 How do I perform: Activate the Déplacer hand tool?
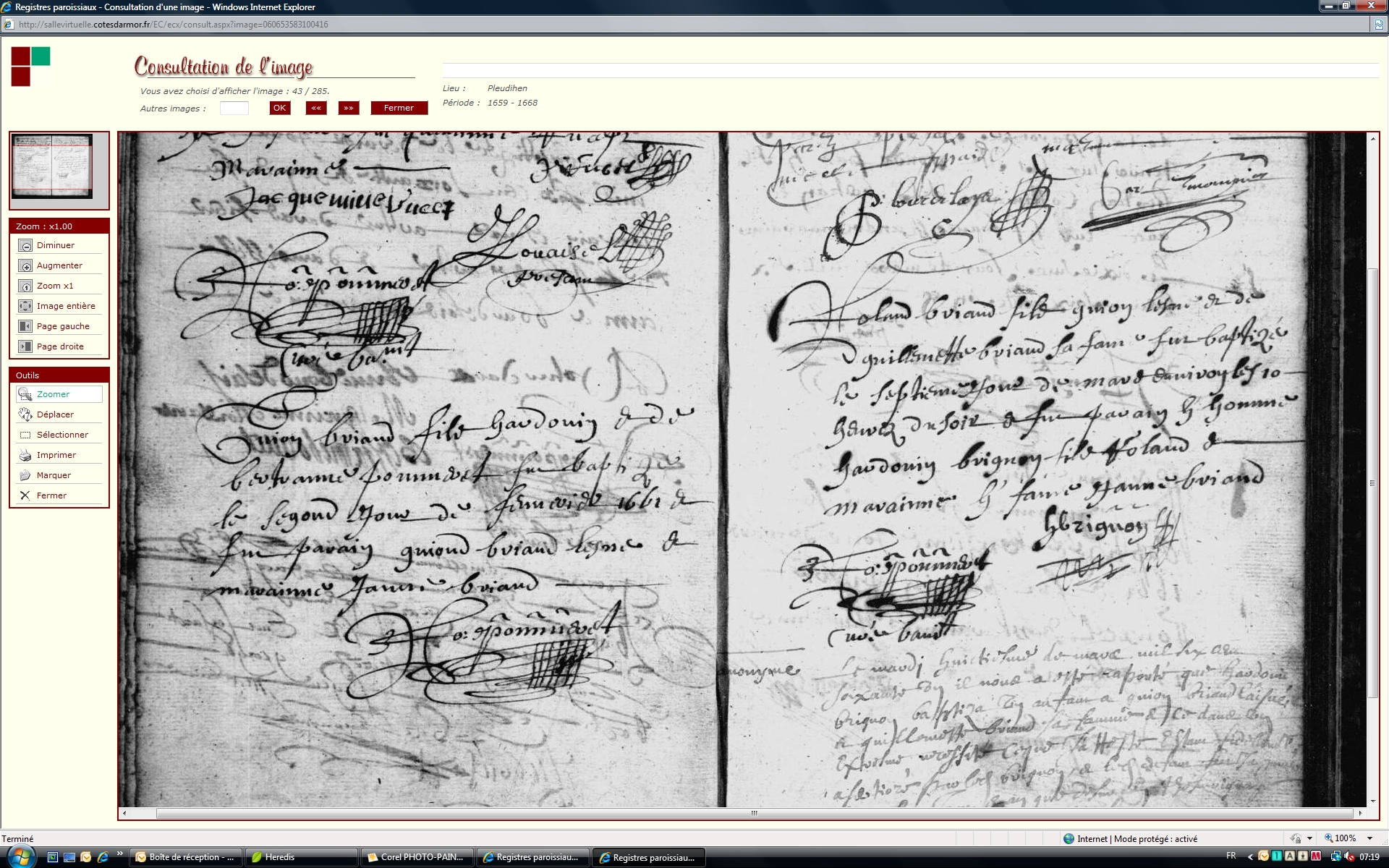(25, 414)
